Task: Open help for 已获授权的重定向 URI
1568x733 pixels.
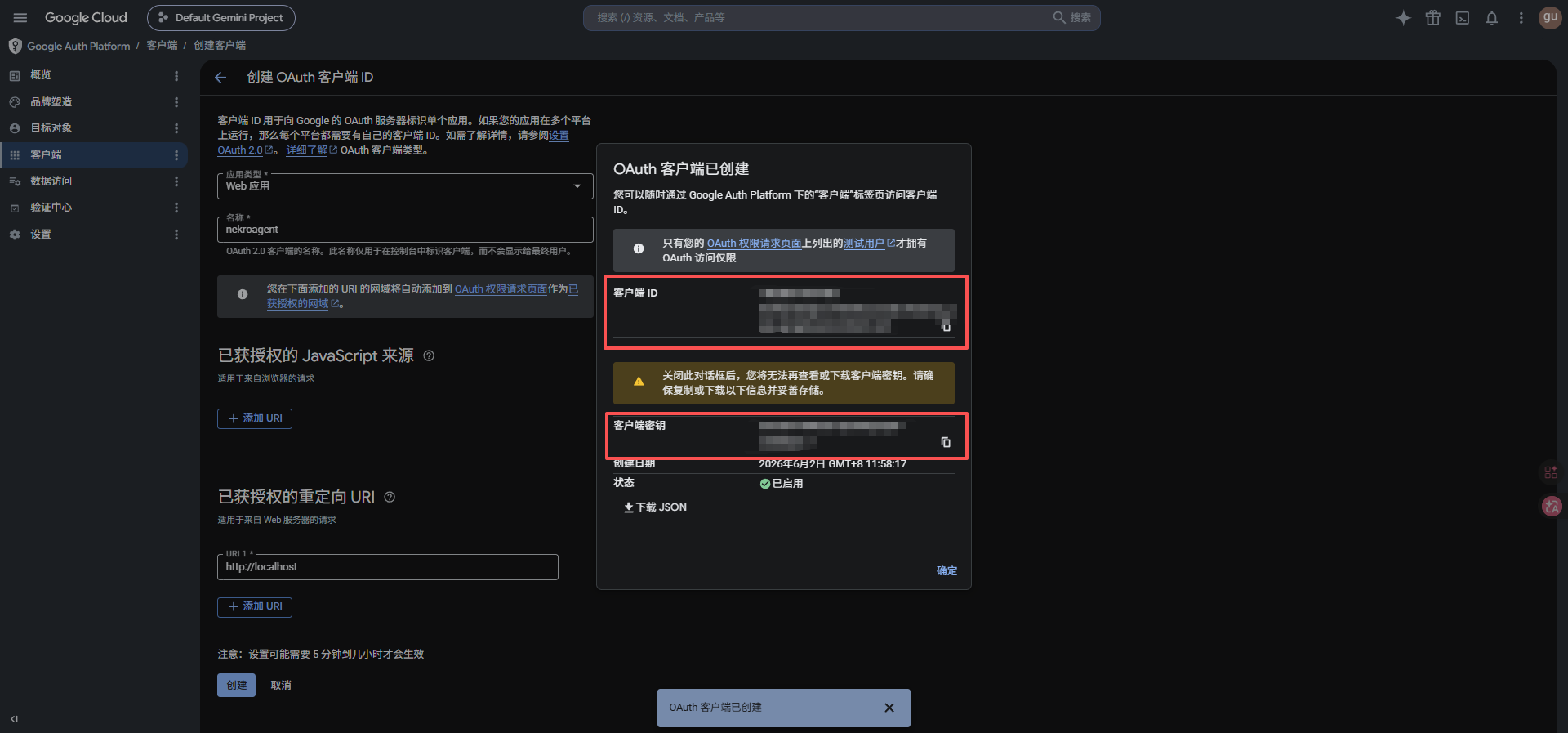Action: tap(390, 497)
